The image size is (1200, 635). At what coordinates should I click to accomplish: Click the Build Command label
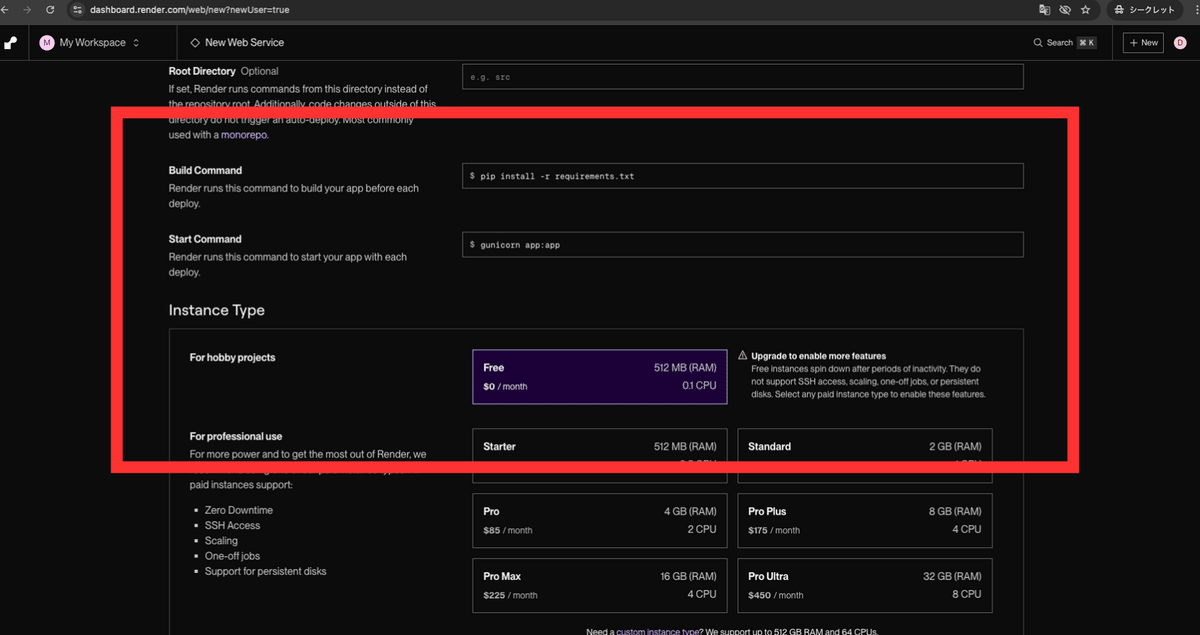(205, 170)
